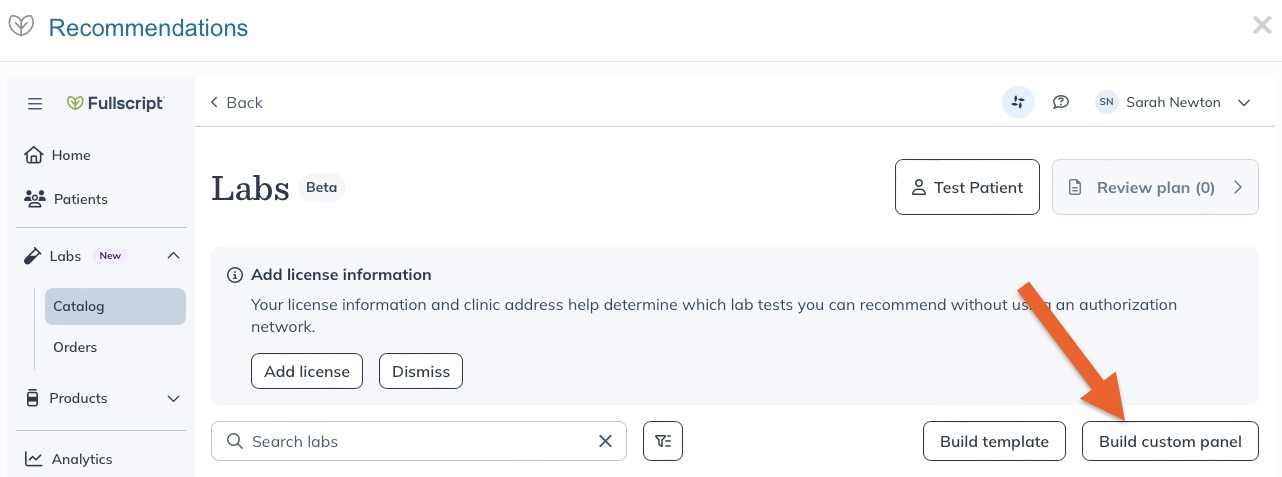Collapse the Labs sidebar section
The image size is (1282, 477).
(173, 256)
